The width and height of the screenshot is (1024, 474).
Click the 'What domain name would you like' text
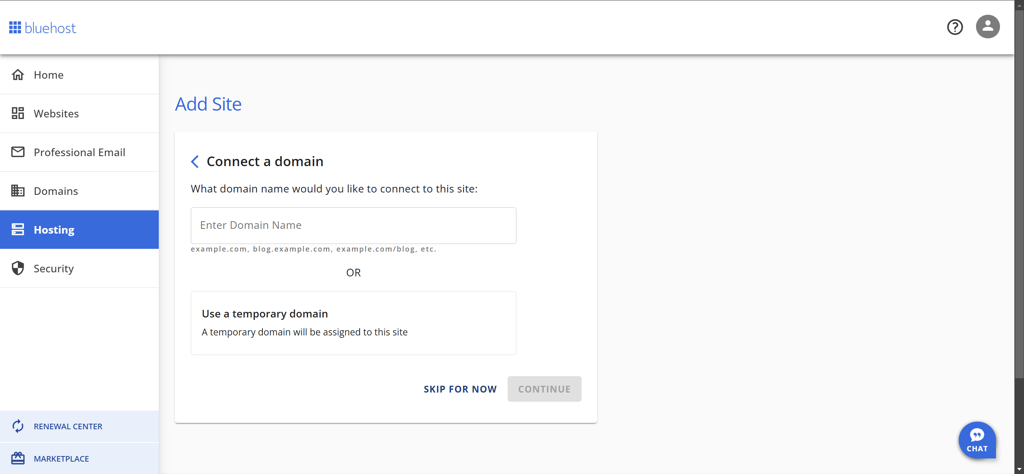pyautogui.click(x=334, y=189)
